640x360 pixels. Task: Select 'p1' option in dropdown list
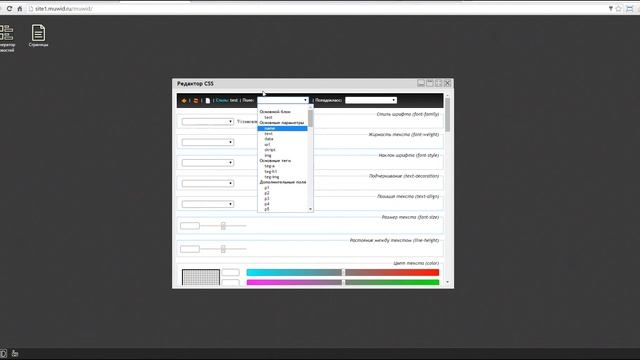pyautogui.click(x=282, y=188)
